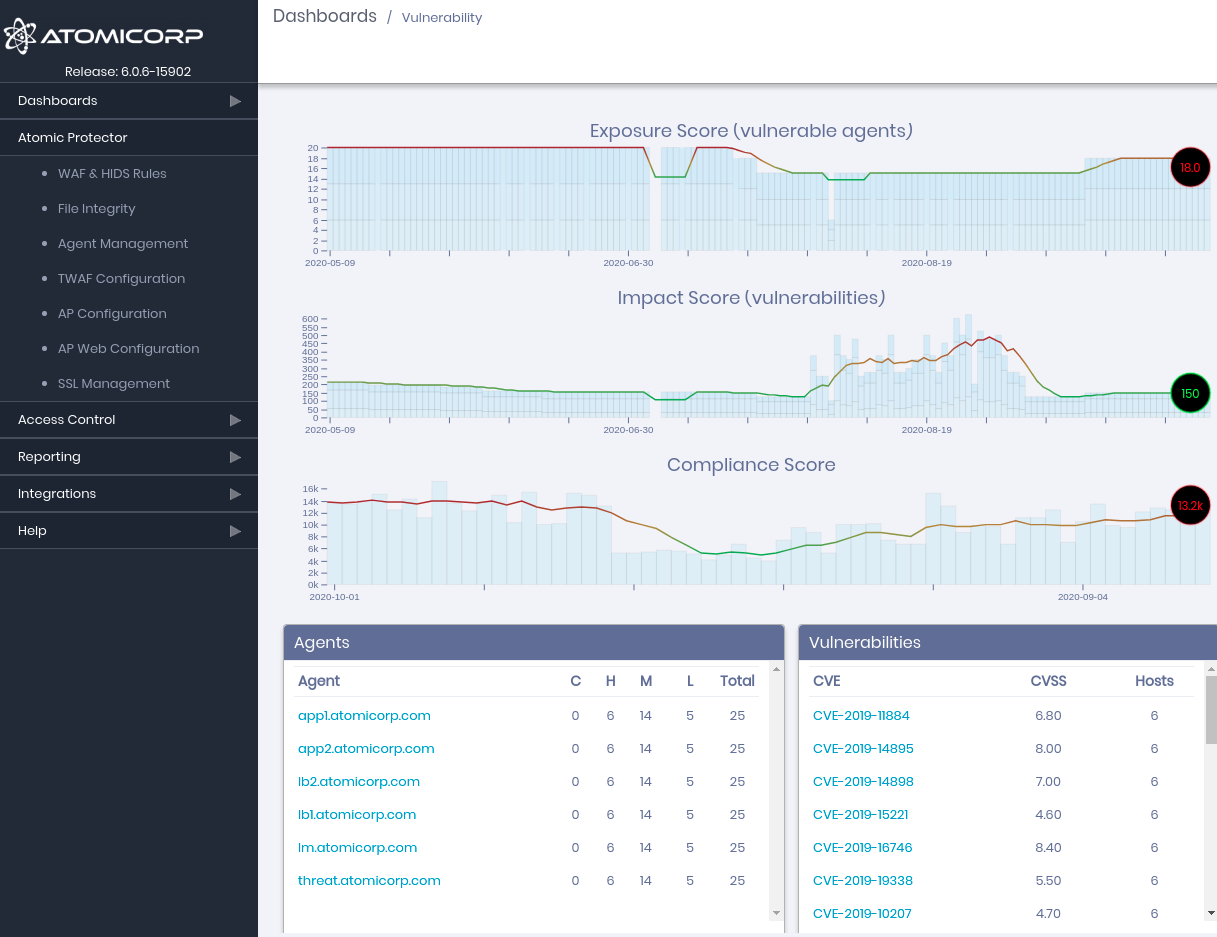Expand the Help menu arrow

[235, 531]
